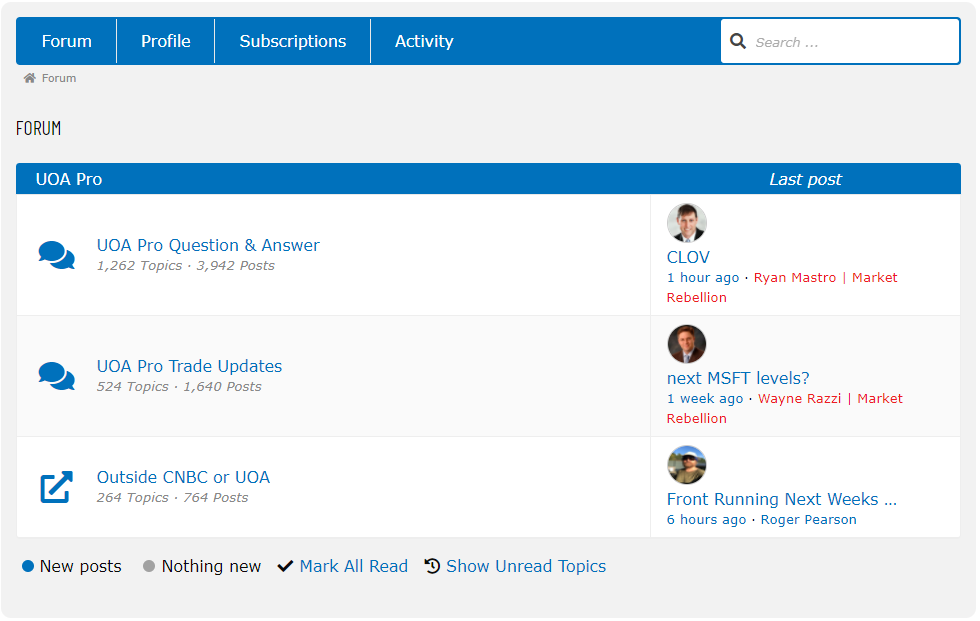This screenshot has height=621, width=980.
Task: Open the CLOV last post
Action: coord(688,257)
